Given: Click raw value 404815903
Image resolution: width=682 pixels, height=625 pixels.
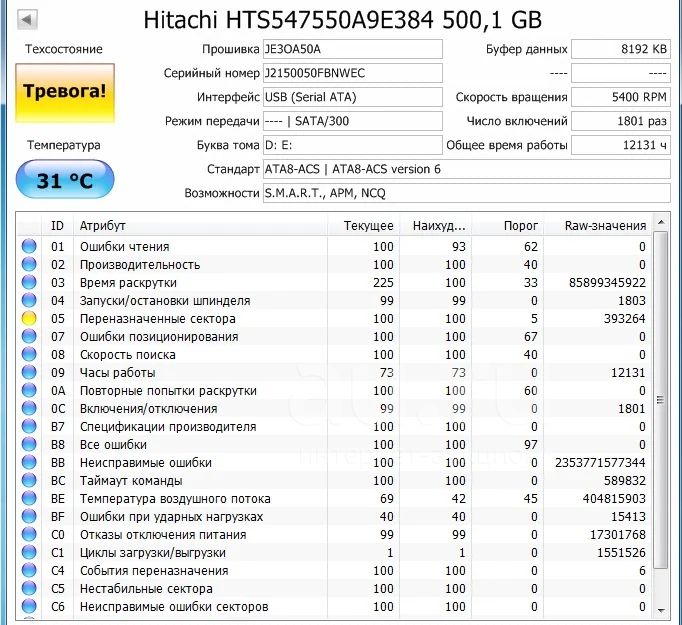Looking at the screenshot, I should click(x=614, y=499).
